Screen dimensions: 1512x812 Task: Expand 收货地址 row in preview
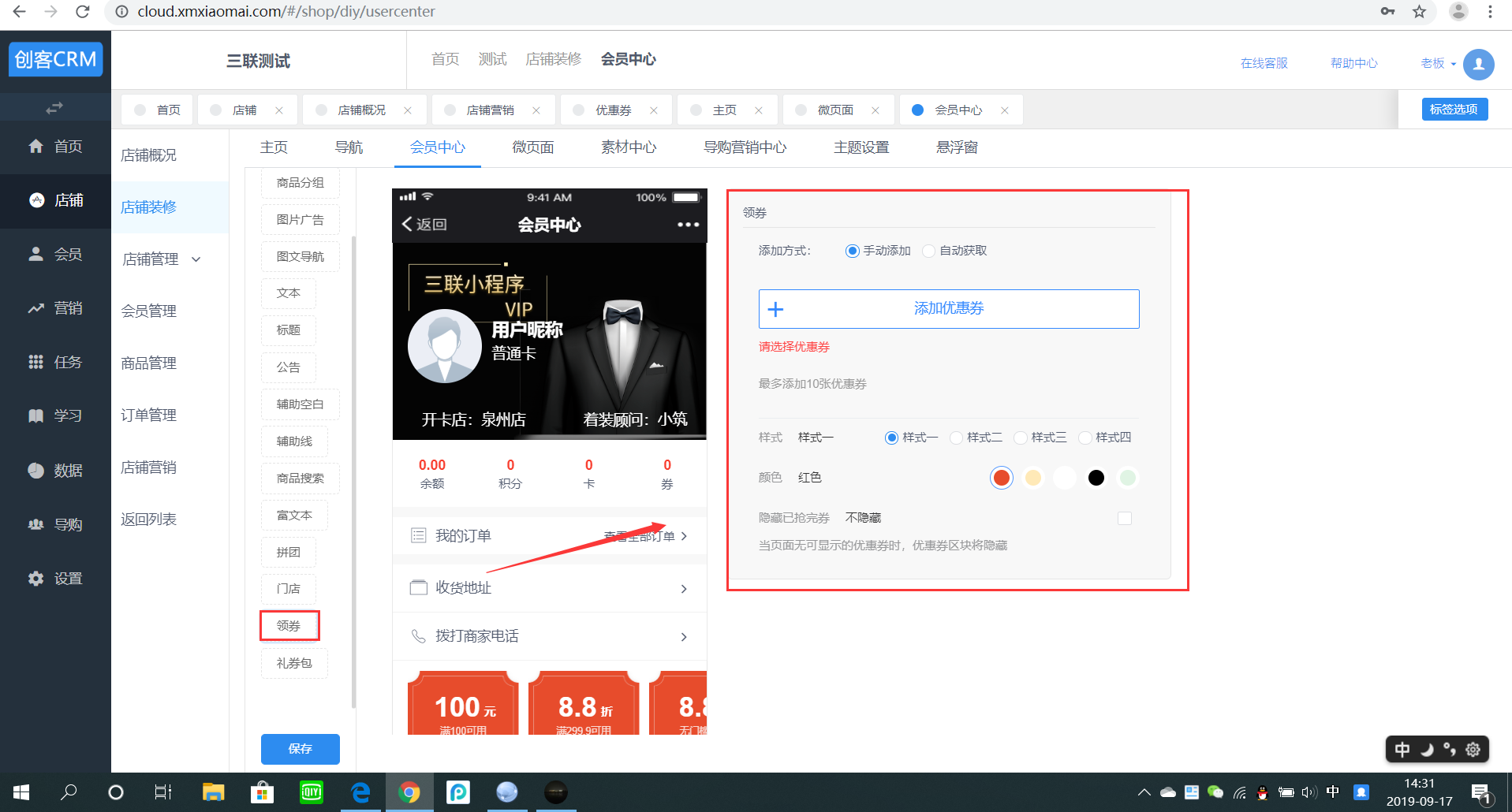[550, 588]
